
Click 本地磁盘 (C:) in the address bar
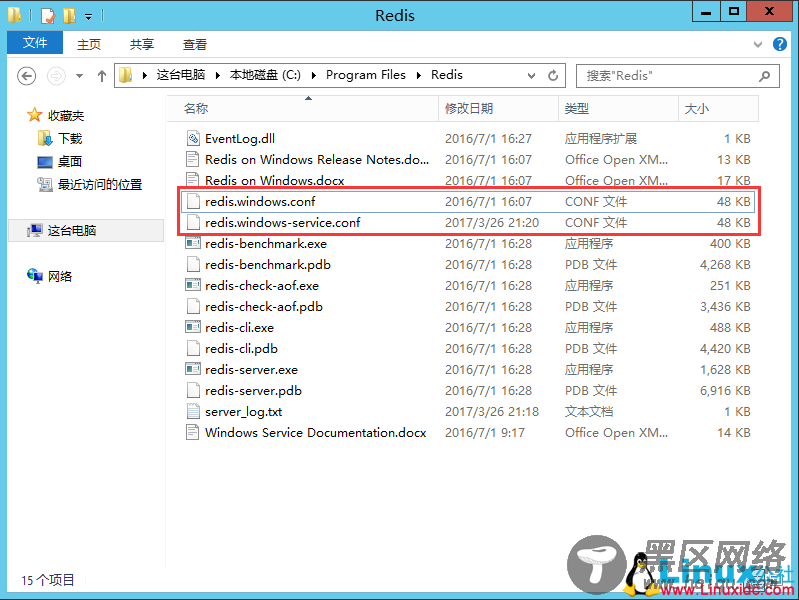click(x=265, y=75)
